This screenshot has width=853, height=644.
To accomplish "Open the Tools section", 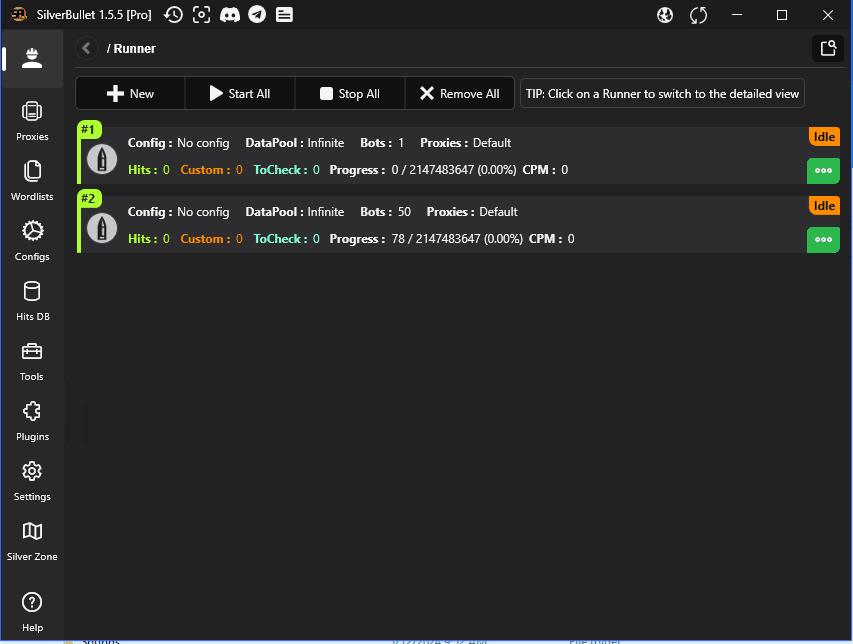I will point(32,361).
